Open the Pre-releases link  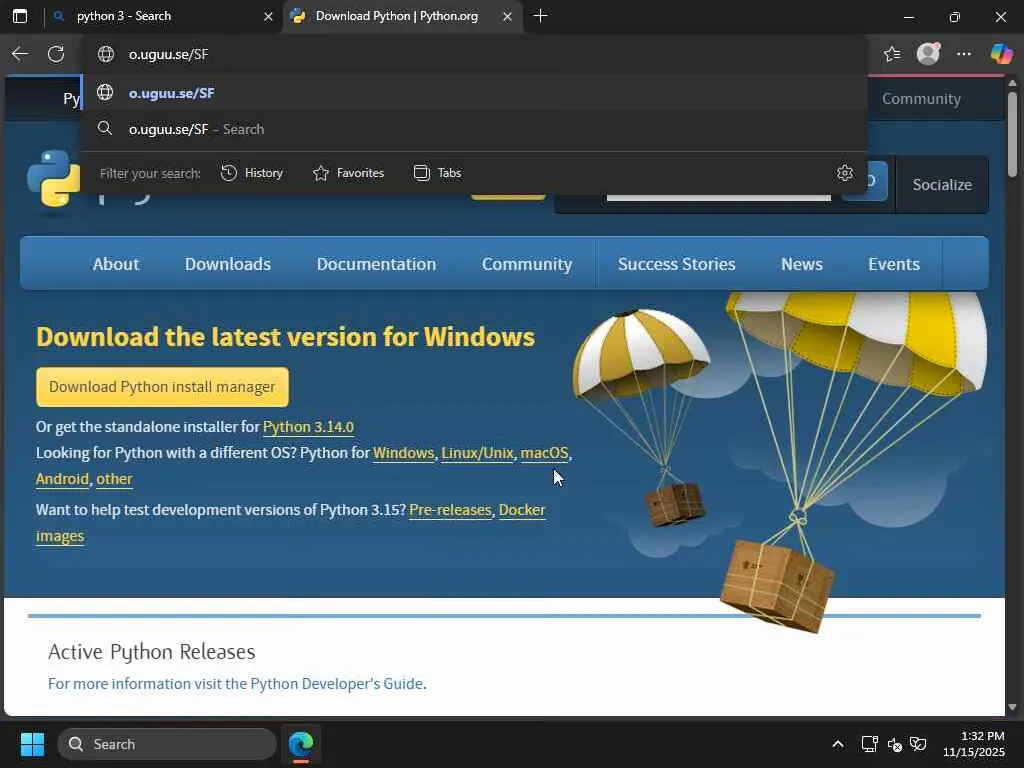[x=450, y=510]
